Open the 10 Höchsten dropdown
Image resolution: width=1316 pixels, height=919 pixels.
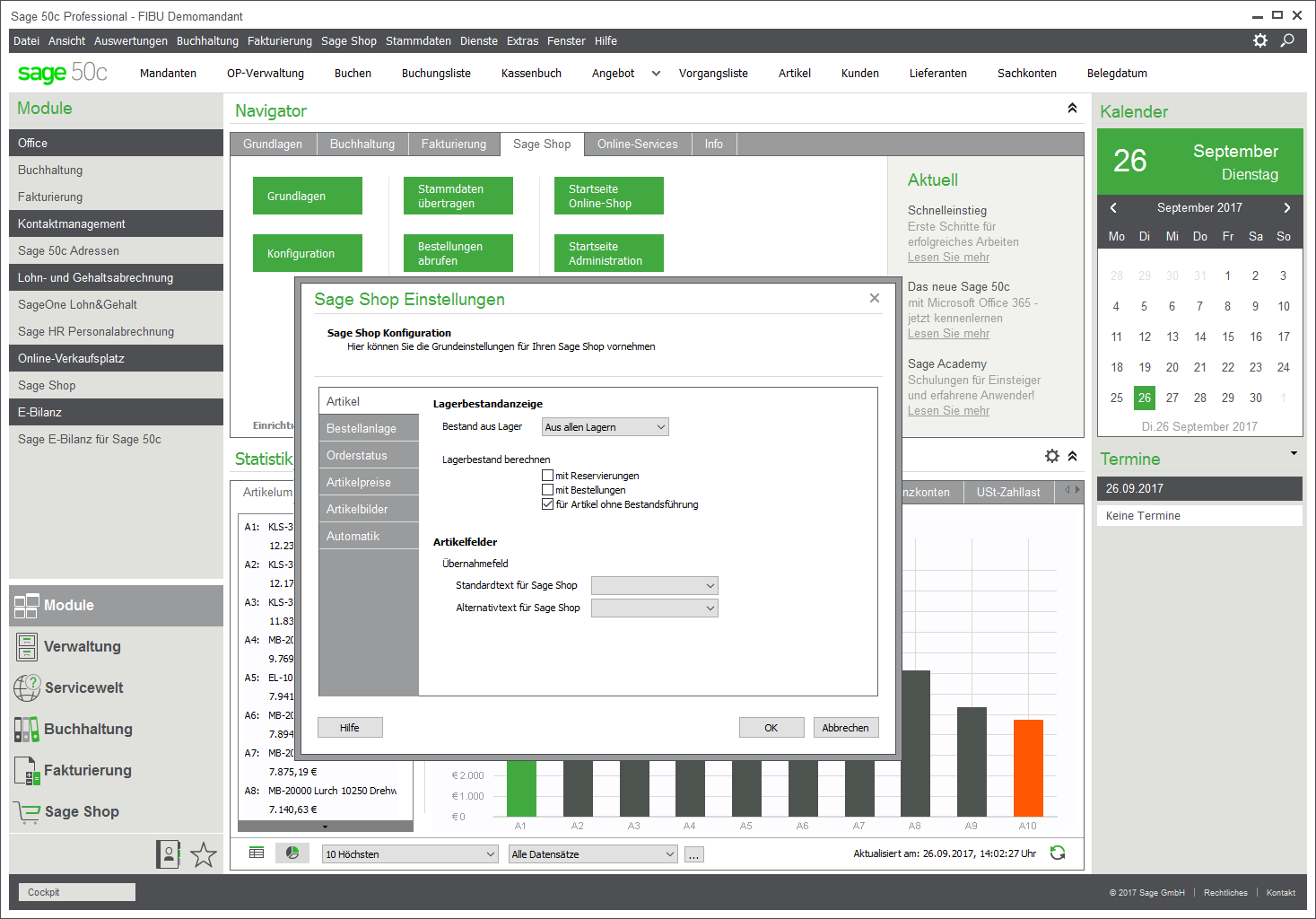[410, 854]
